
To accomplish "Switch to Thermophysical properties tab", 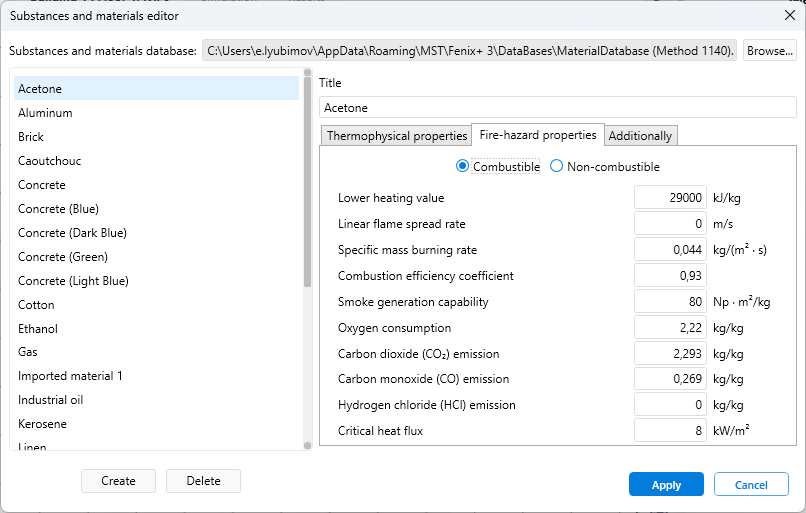I will pyautogui.click(x=396, y=136).
